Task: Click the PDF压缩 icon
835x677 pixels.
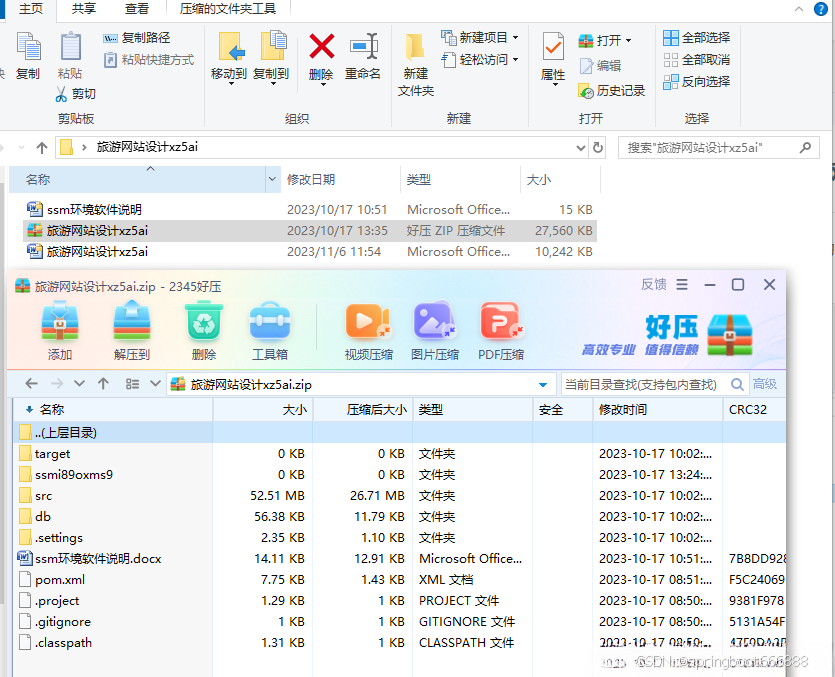Action: (501, 321)
